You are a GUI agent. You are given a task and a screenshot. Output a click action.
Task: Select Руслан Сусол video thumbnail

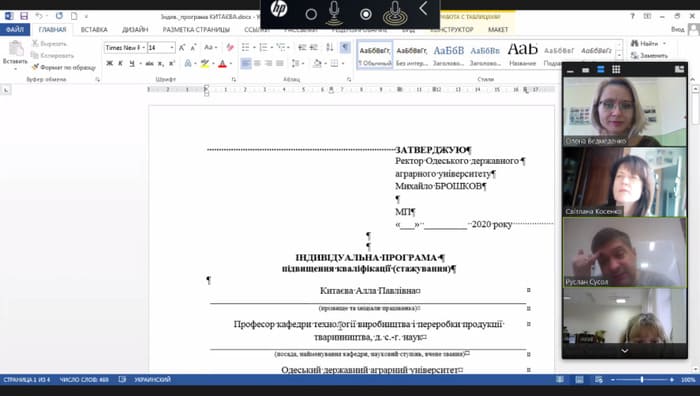coord(625,252)
